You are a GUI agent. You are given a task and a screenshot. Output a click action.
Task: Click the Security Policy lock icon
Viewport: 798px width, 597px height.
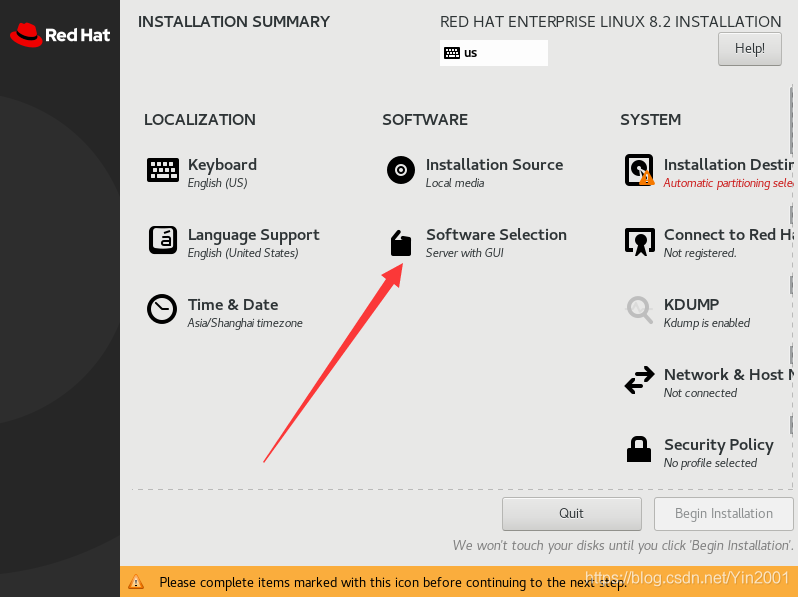pos(639,449)
